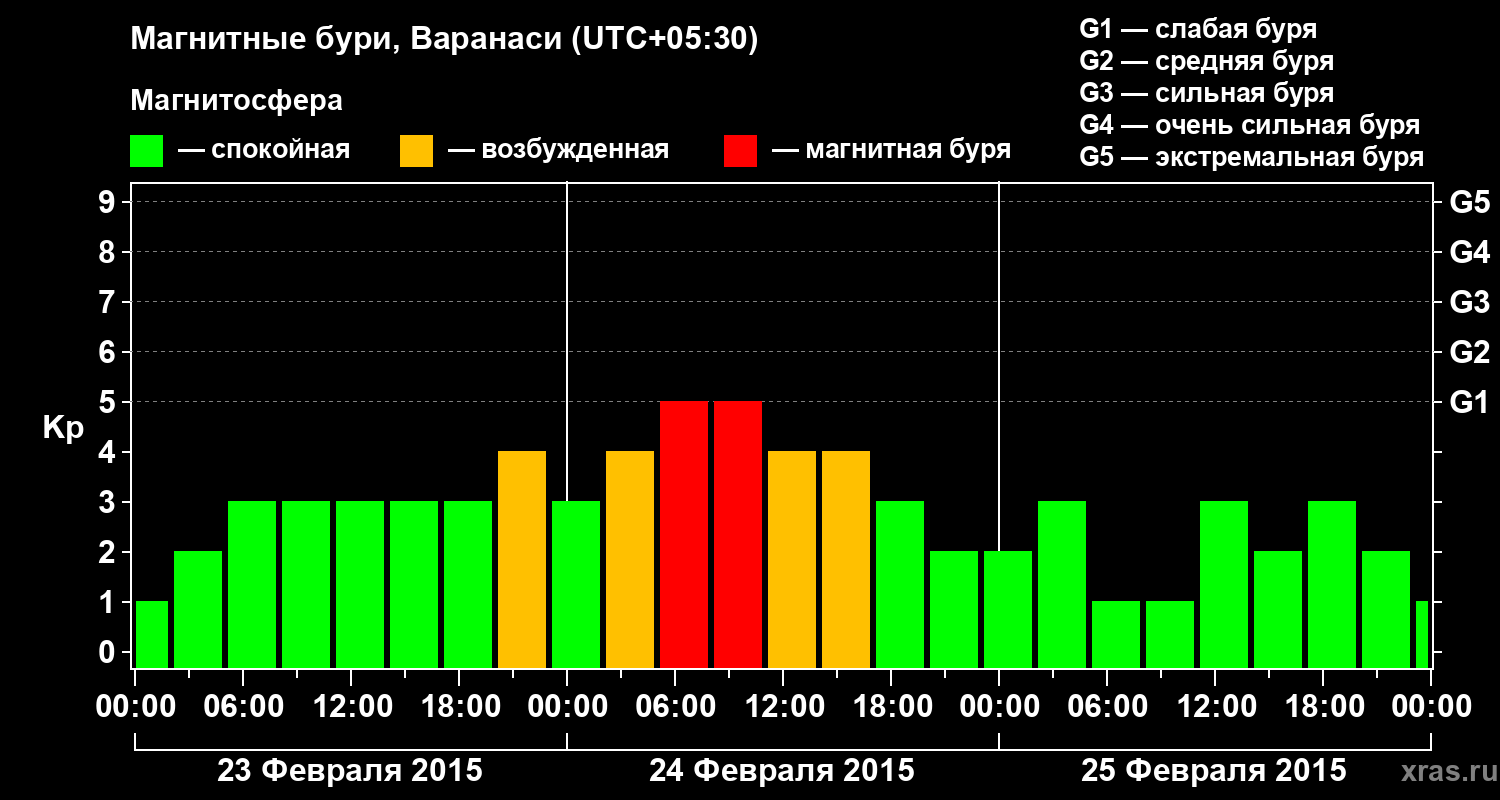Image resolution: width=1500 pixels, height=800 pixels.
Task: Click the 12:00 time label of 25 February
Action: (x=1216, y=706)
